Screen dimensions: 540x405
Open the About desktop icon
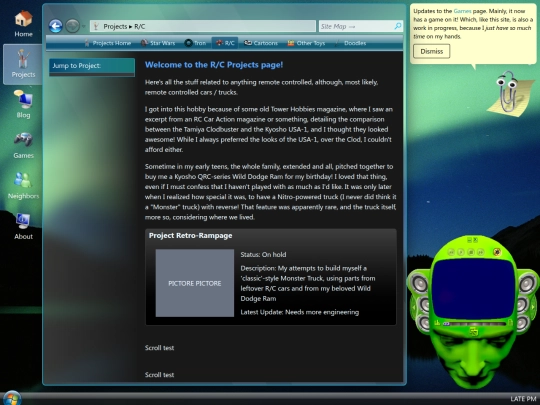click(23, 226)
